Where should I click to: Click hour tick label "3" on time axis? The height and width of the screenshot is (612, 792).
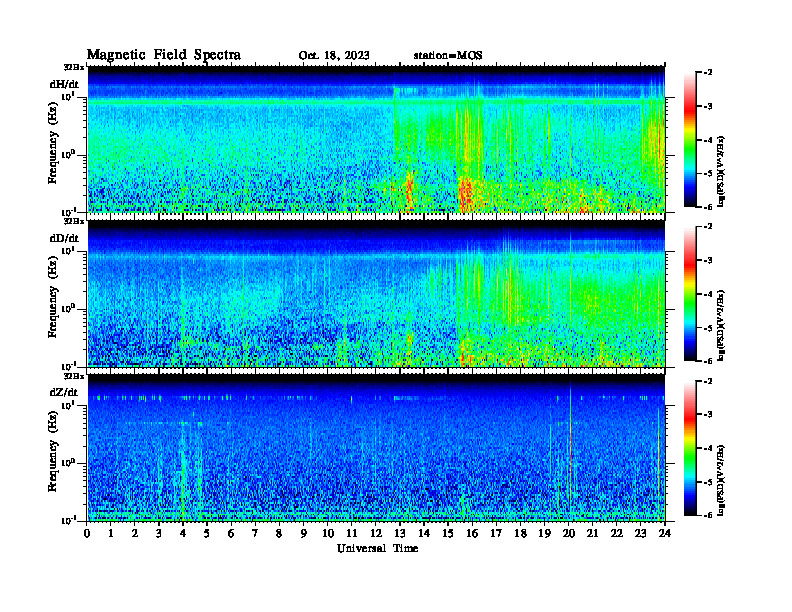pos(159,534)
